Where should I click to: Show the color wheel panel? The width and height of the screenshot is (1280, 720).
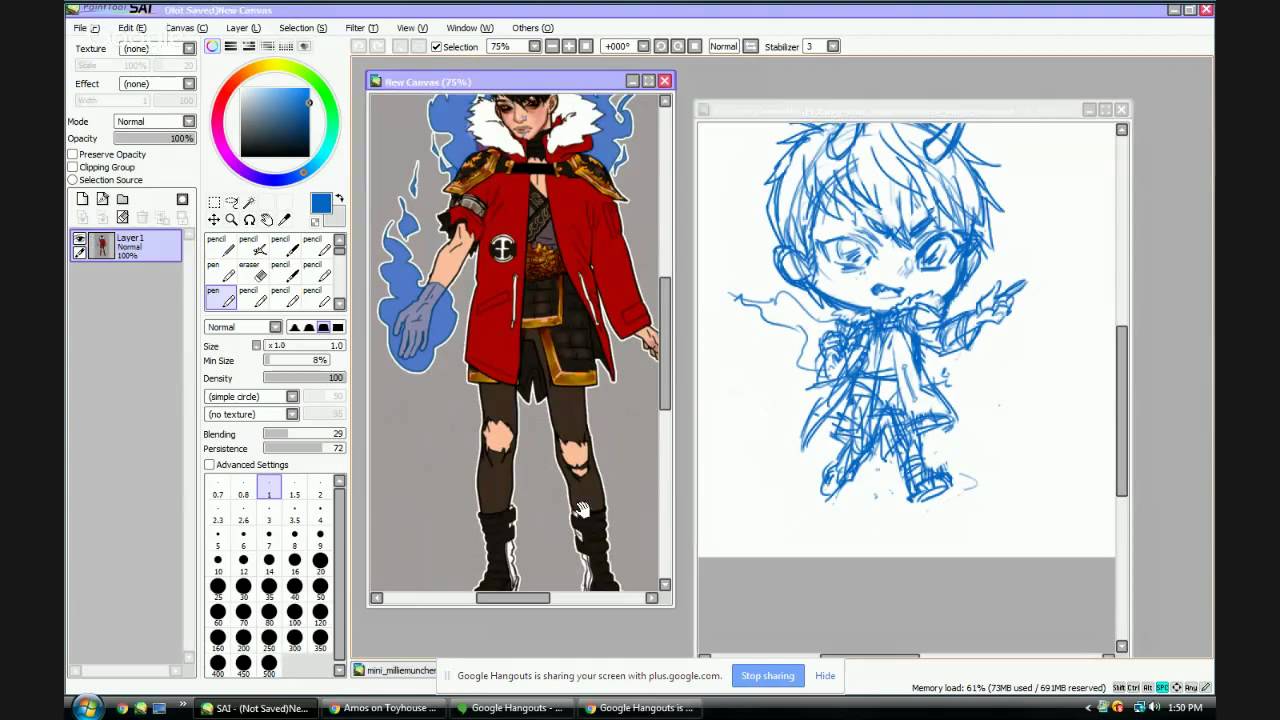pyautogui.click(x=213, y=46)
